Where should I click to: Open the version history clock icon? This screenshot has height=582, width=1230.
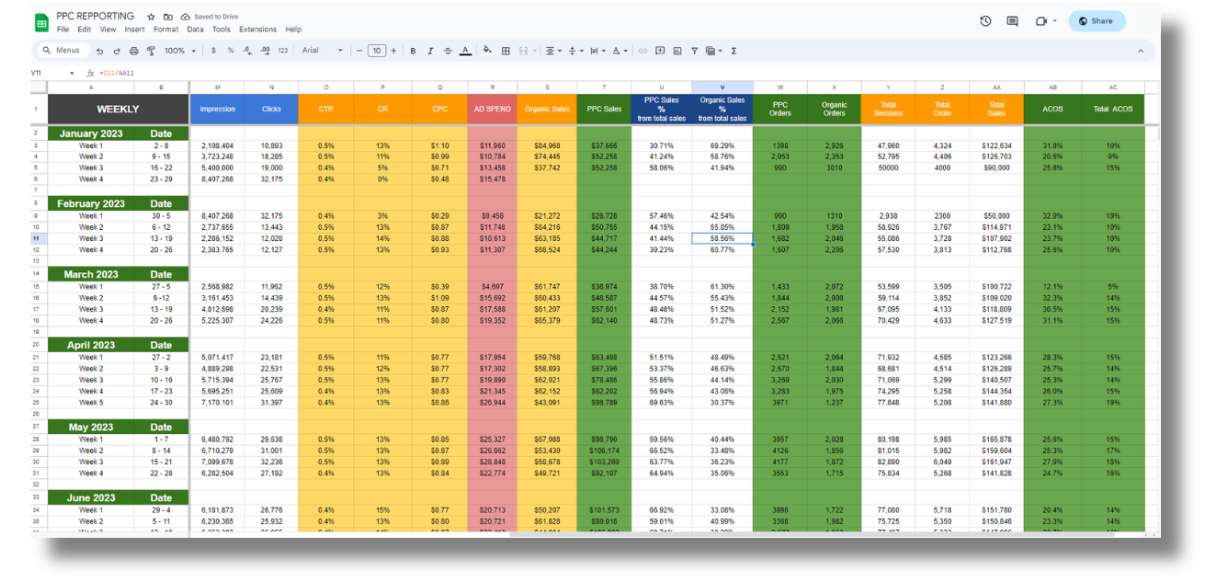pos(985,21)
